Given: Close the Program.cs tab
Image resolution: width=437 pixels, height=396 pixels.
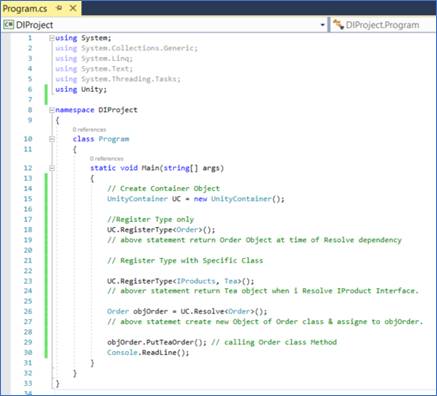Looking at the screenshot, I should coord(73,8).
